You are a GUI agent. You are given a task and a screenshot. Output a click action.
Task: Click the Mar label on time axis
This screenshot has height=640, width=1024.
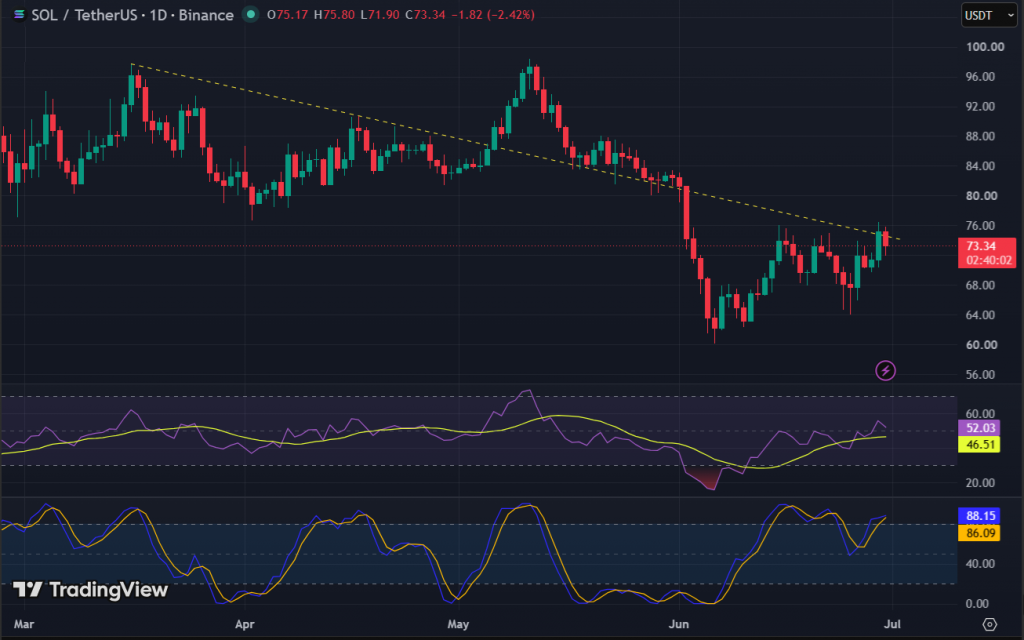click(x=24, y=624)
